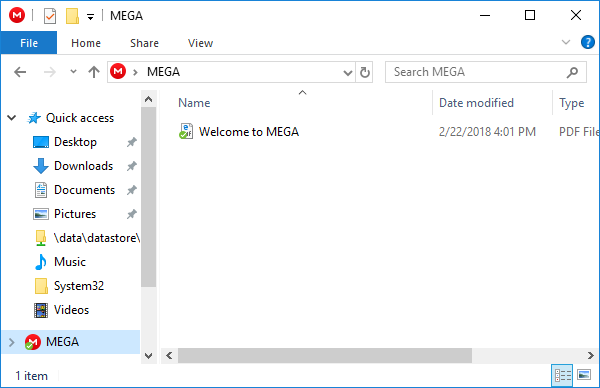Click the MEGA logo in title bar
Viewport: 600px width, 388px height.
point(17,15)
